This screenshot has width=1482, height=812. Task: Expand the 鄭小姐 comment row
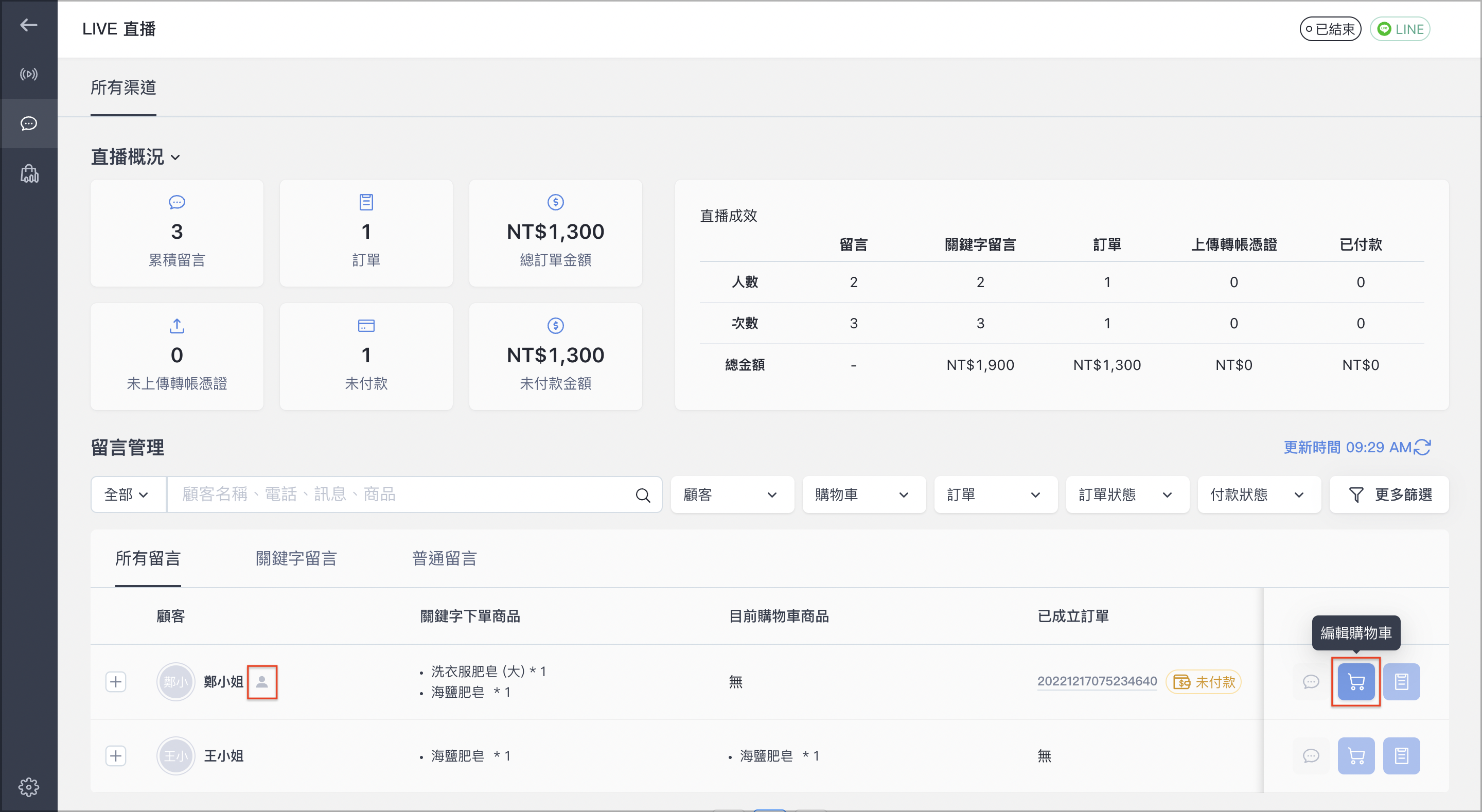click(x=116, y=682)
